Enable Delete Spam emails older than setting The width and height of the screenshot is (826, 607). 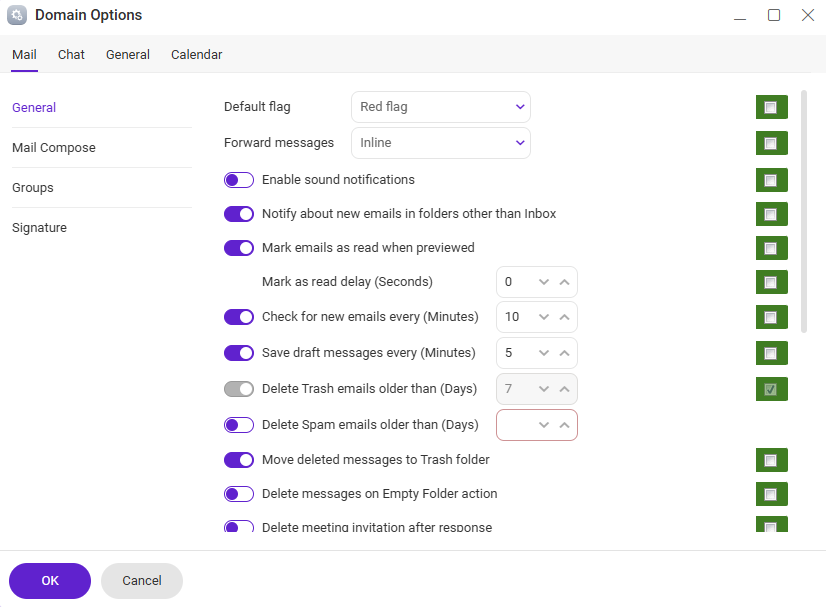click(x=238, y=425)
